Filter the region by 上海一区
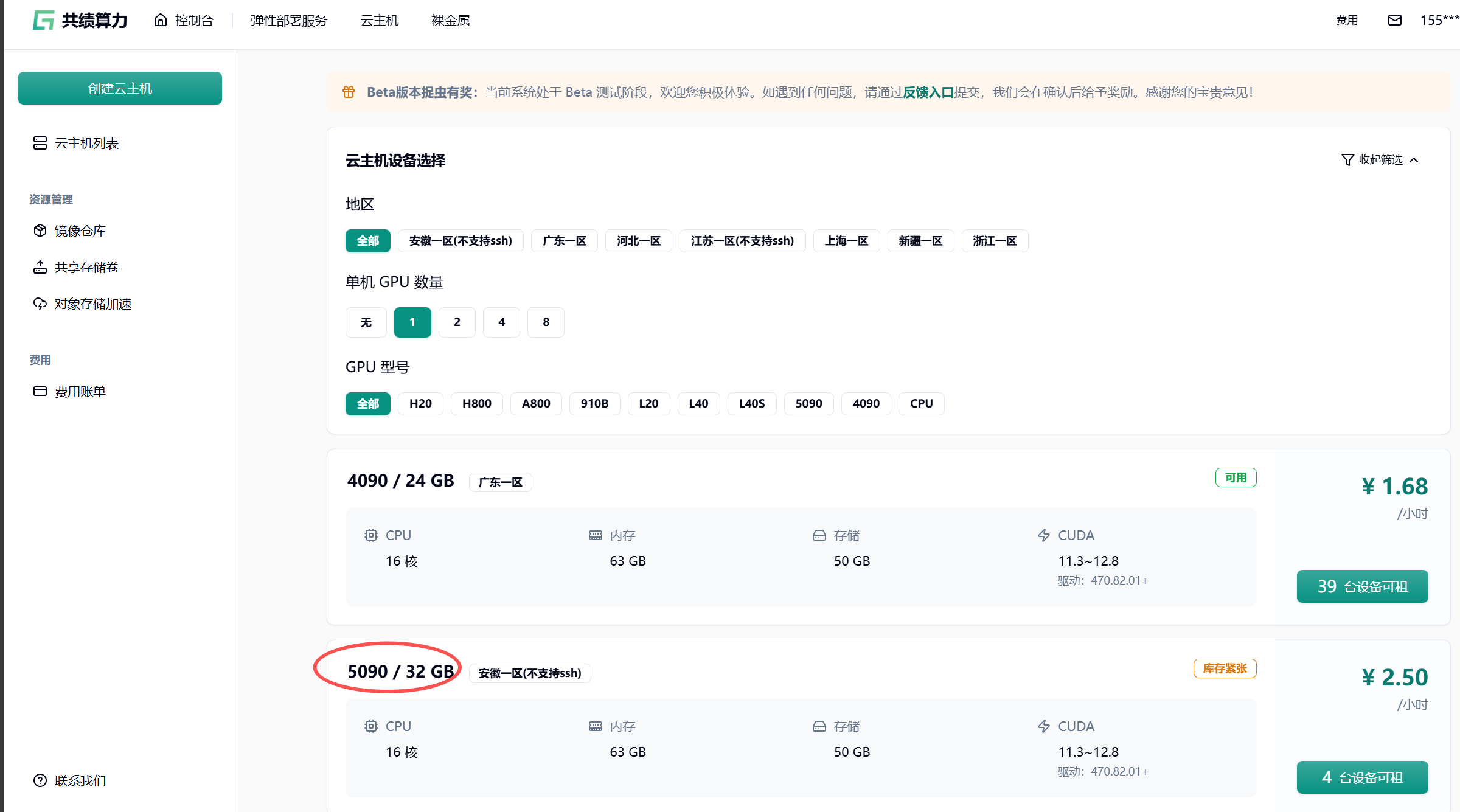Viewport: 1460px width, 812px height. pyautogui.click(x=846, y=241)
